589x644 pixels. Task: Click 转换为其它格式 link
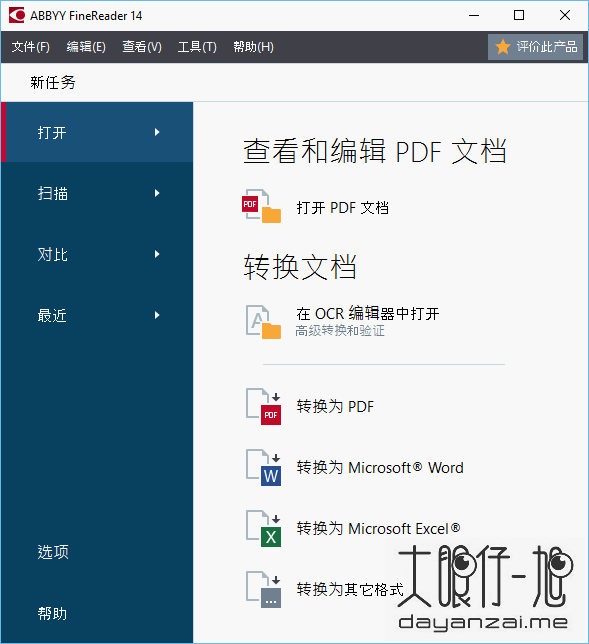pyautogui.click(x=350, y=589)
